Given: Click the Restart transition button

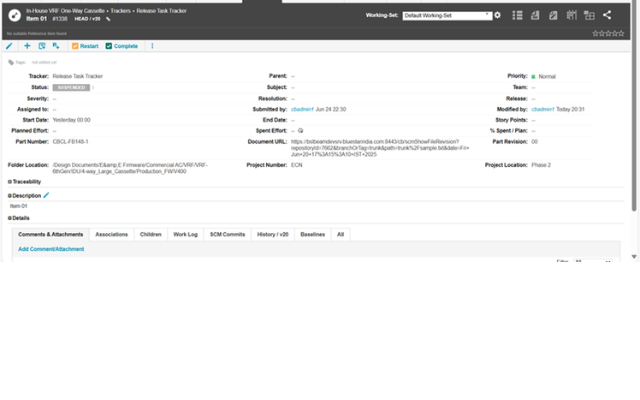Looking at the screenshot, I should (x=85, y=46).
